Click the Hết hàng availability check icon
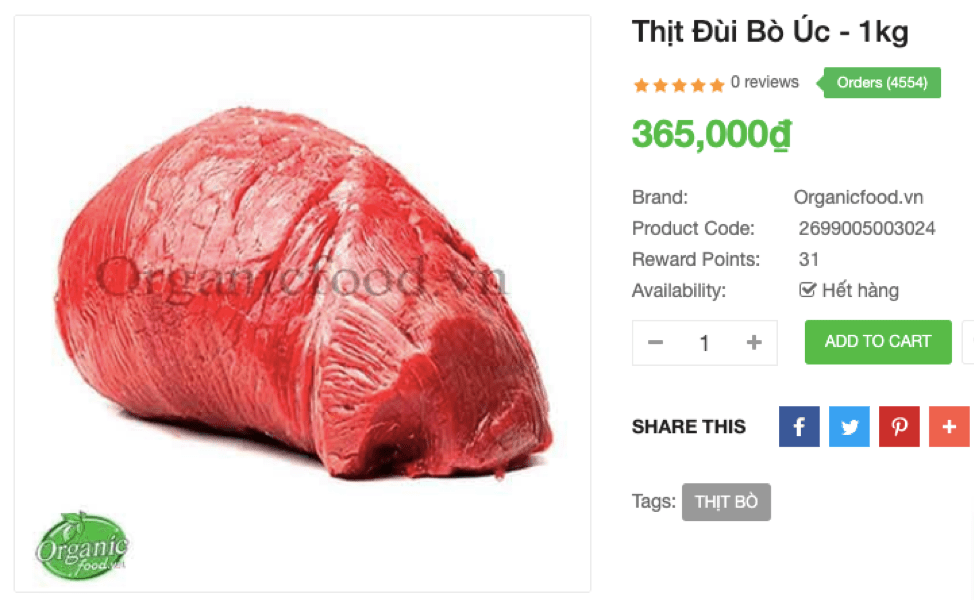The height and width of the screenshot is (600, 974). pos(807,289)
